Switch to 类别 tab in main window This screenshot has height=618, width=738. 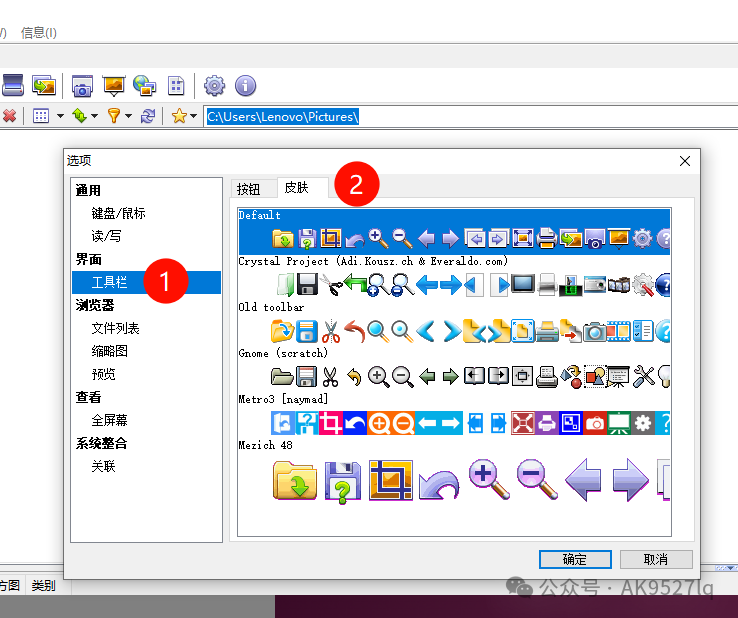(43, 586)
